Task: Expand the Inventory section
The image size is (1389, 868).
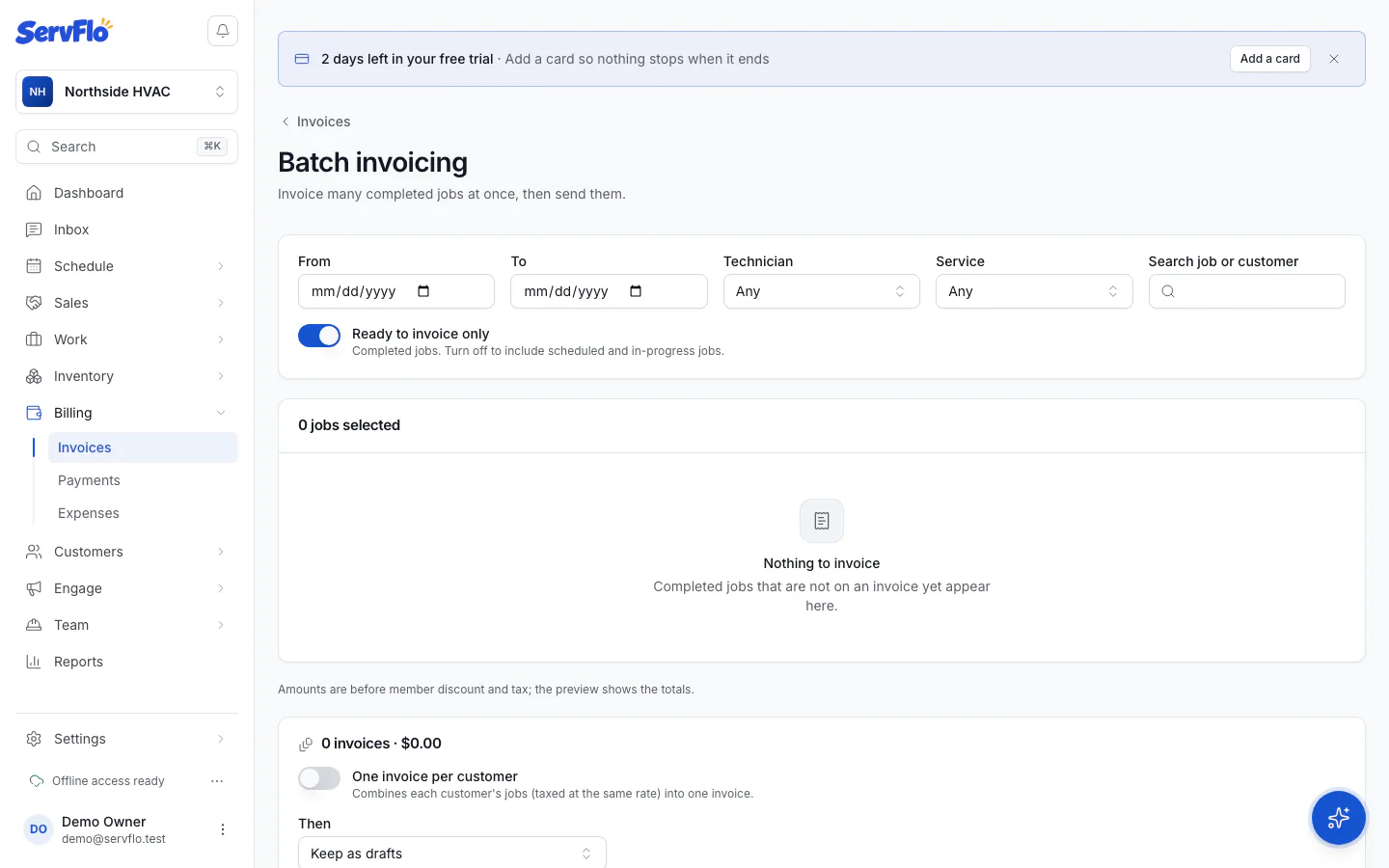Action: click(126, 376)
